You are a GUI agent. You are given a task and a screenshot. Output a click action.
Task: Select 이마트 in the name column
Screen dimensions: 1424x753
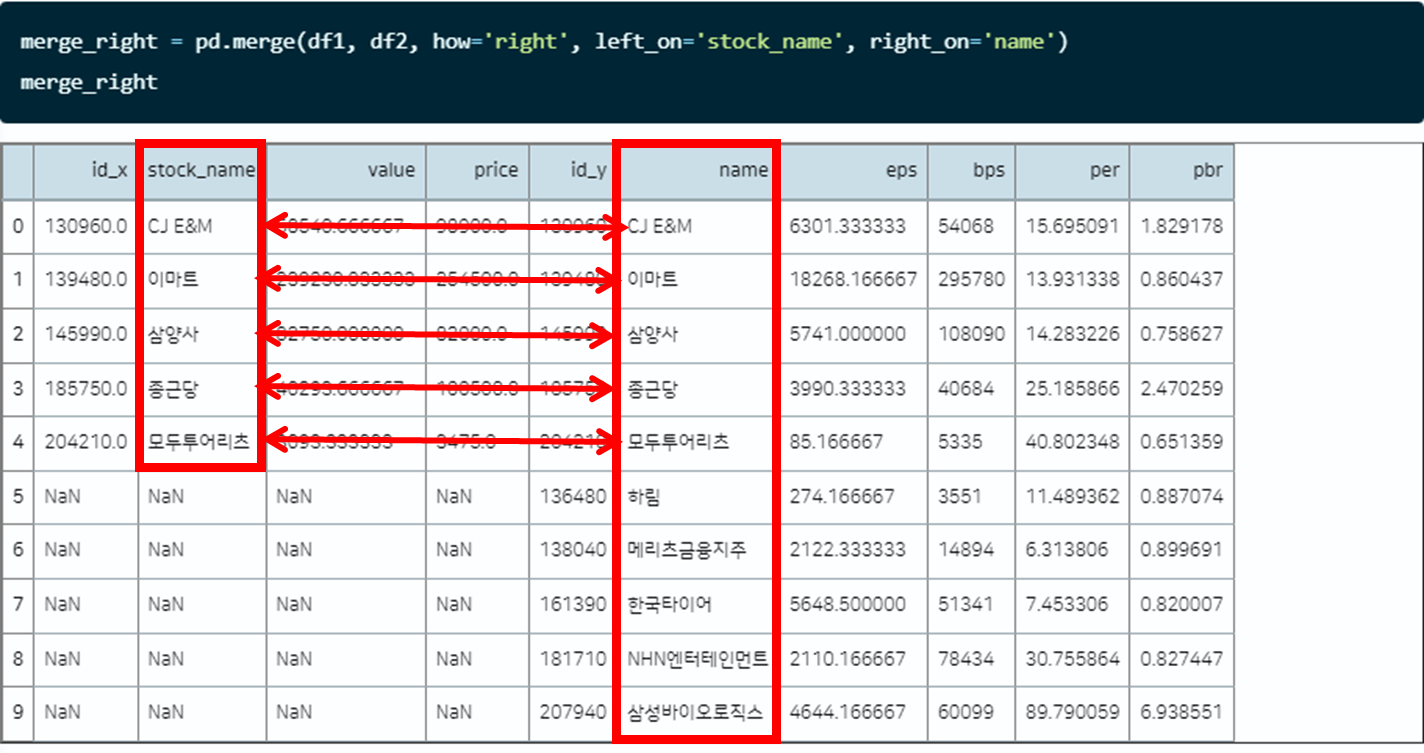pyautogui.click(x=652, y=280)
